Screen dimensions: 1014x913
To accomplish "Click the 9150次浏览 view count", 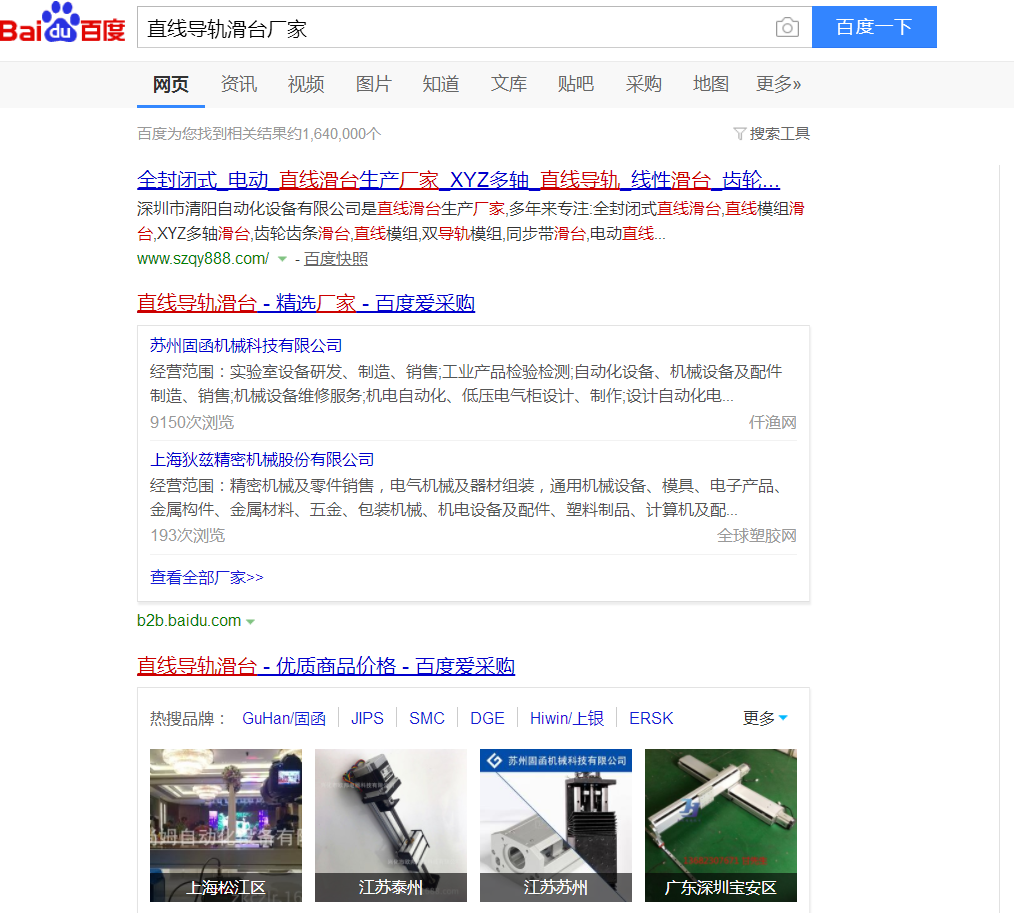I will click(192, 422).
